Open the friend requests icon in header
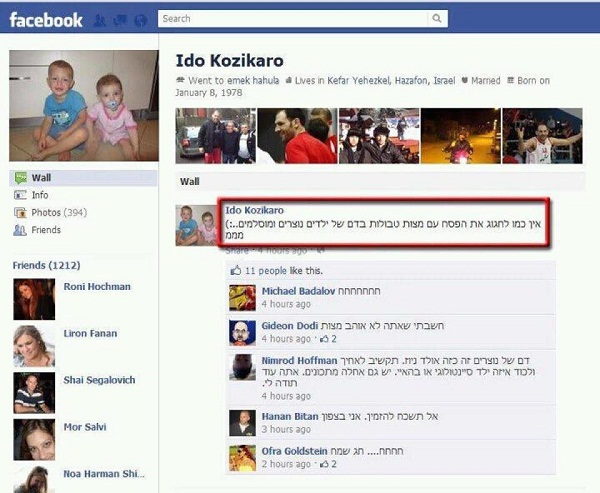 click(99, 20)
